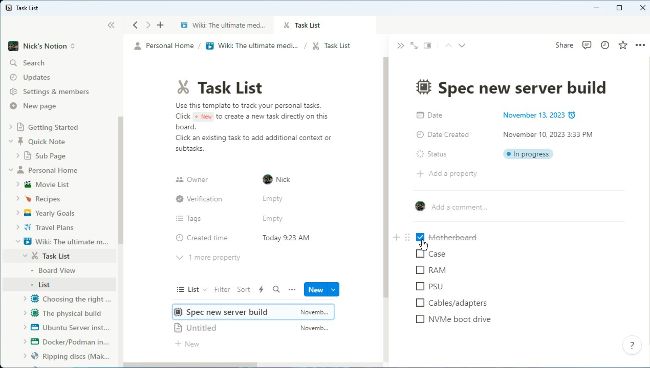Click the lightning bolt automations icon
Image resolution: width=650 pixels, height=368 pixels.
click(x=261, y=289)
